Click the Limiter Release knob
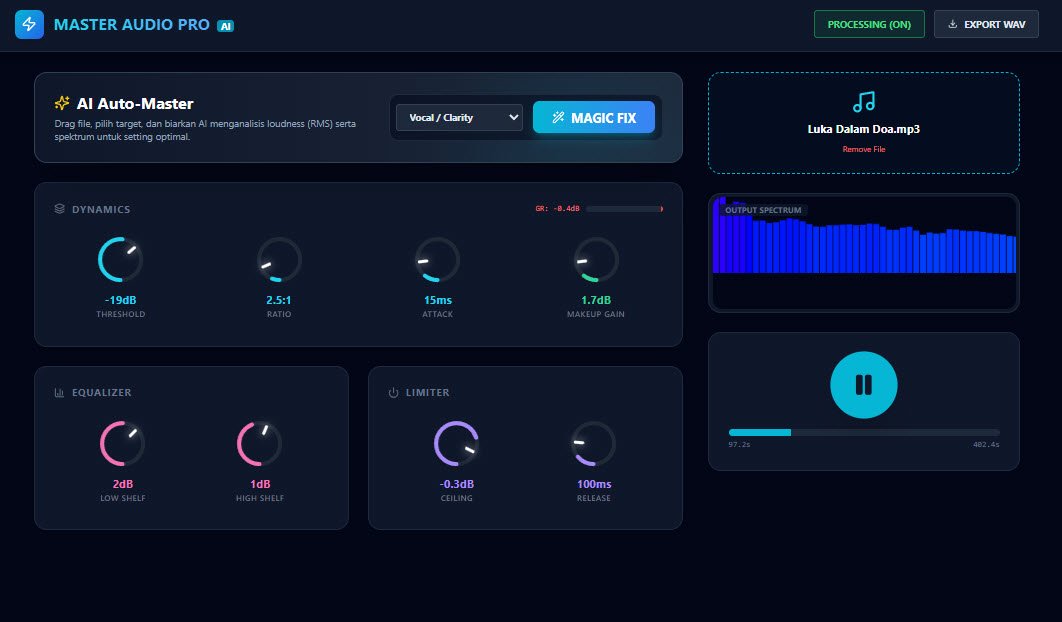The image size is (1062, 622). pyautogui.click(x=594, y=444)
